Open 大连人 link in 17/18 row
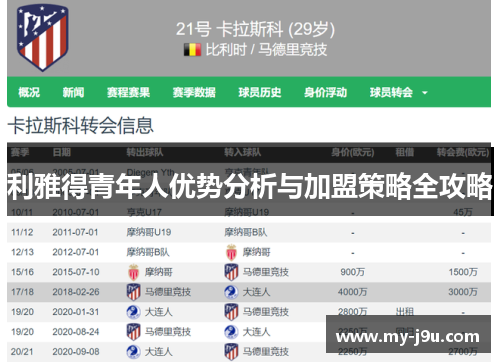 (x=256, y=292)
